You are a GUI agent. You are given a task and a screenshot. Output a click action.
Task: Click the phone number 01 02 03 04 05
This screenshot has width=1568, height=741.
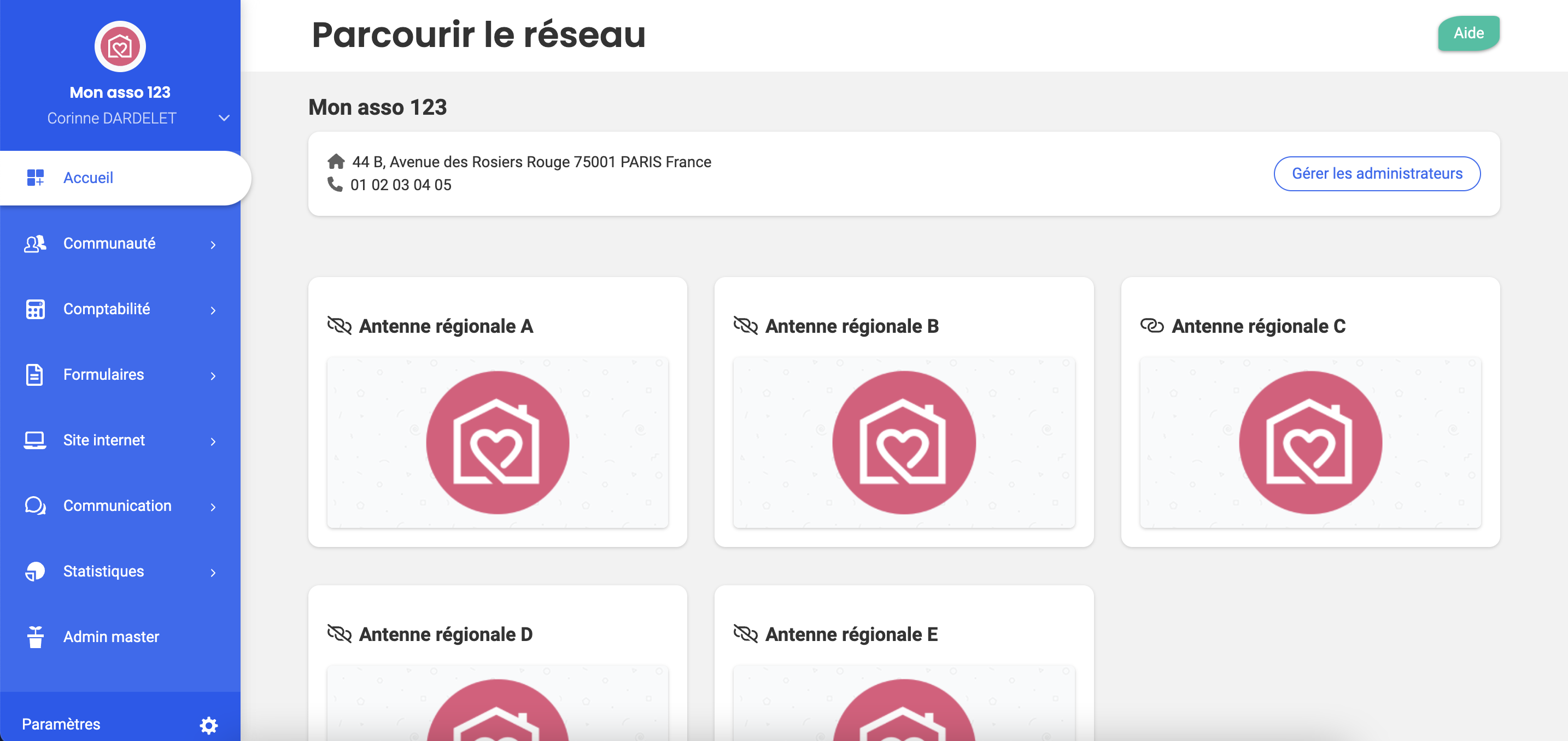point(401,185)
